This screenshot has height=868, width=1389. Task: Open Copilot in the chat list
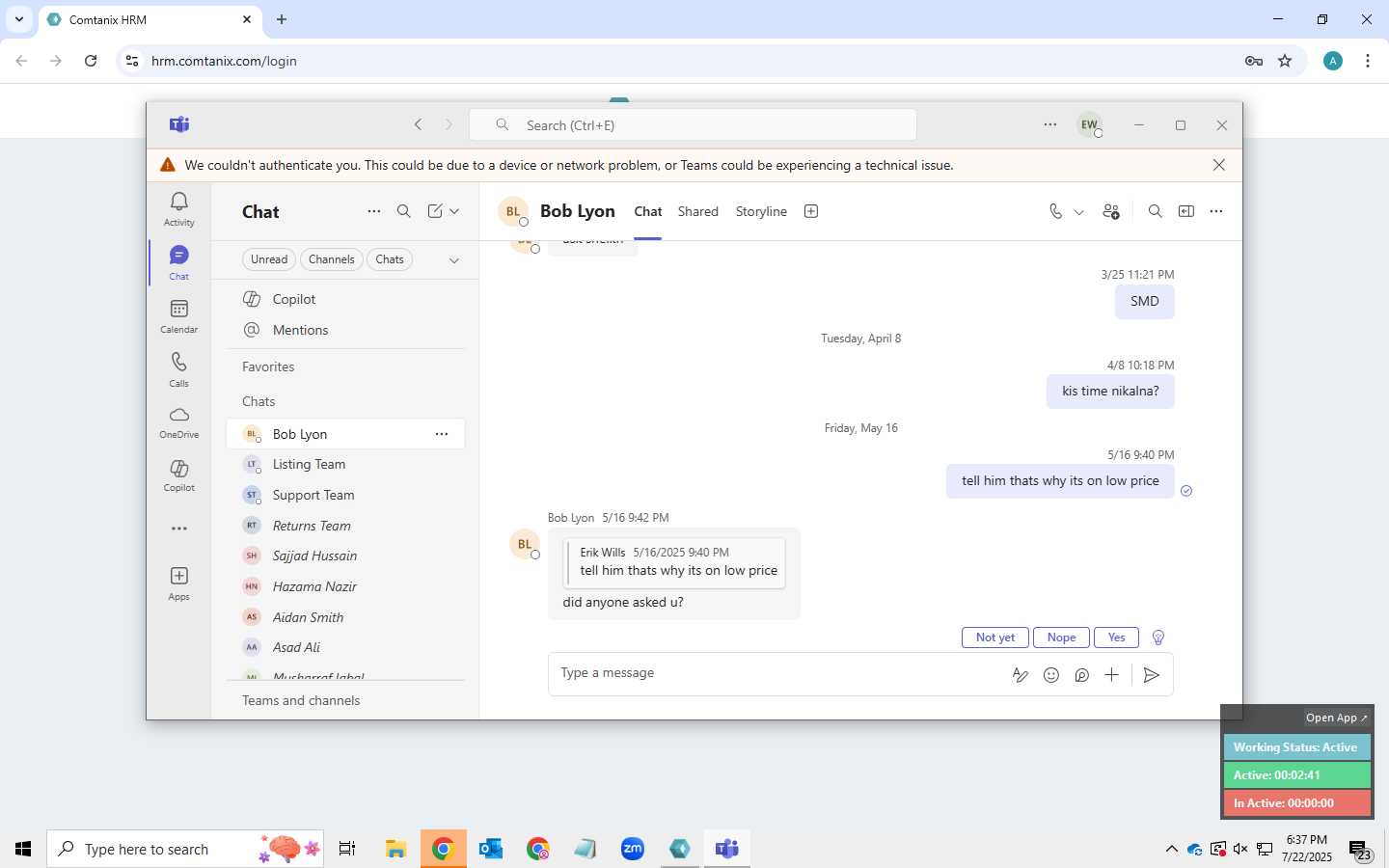tap(345, 299)
